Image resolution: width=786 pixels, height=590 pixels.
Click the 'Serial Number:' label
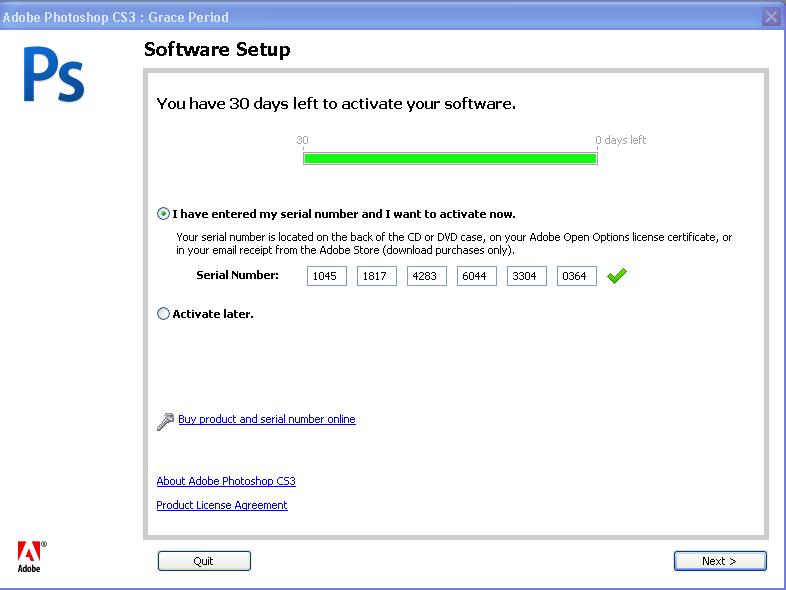237,275
